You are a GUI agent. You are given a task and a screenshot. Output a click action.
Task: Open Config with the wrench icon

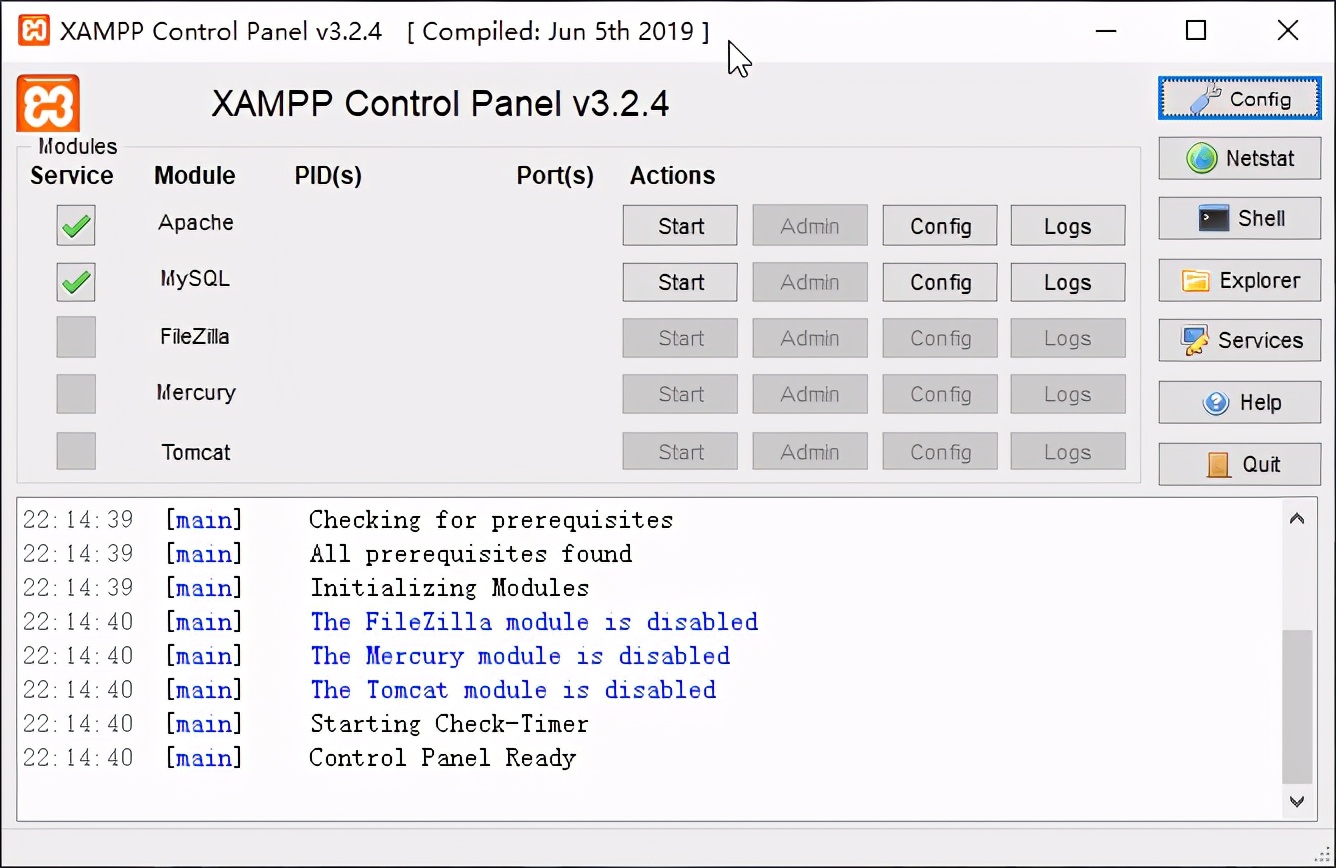pos(1240,98)
